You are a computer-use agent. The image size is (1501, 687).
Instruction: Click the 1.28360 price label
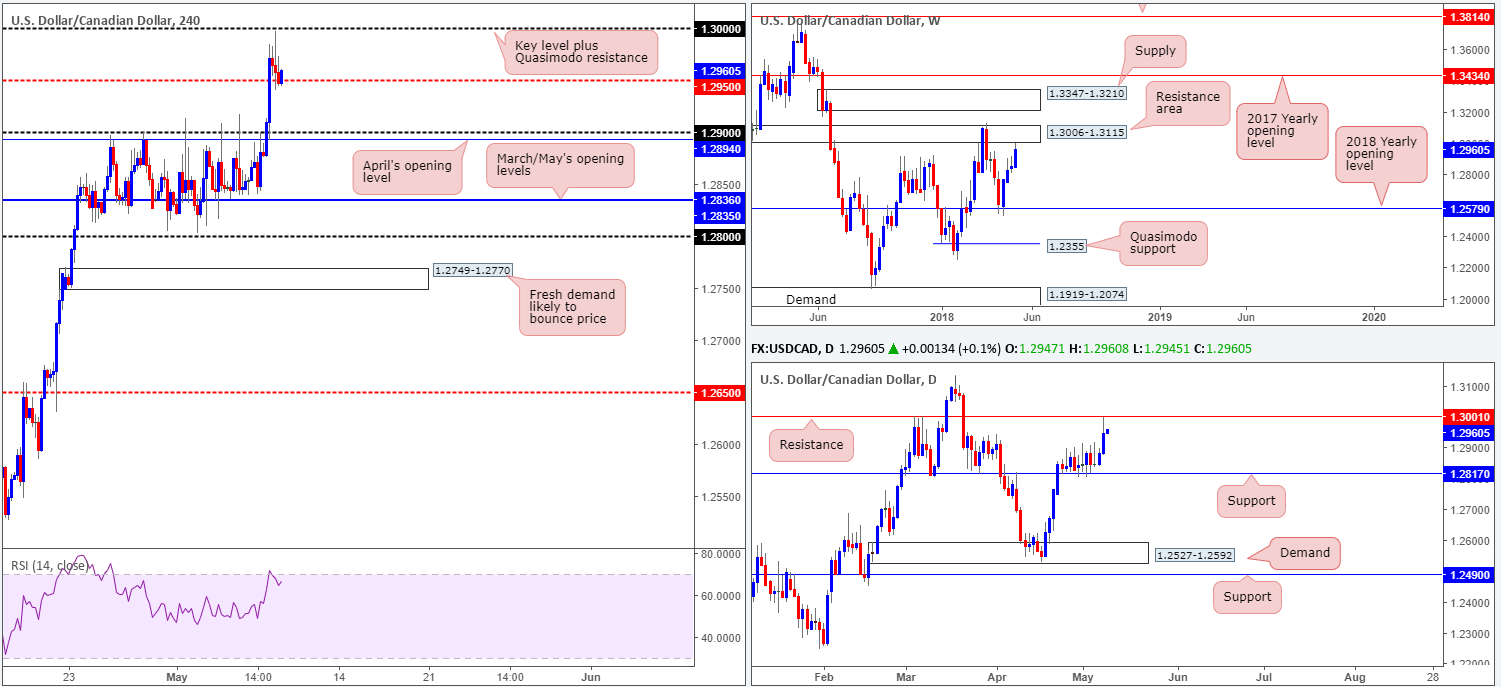(x=719, y=200)
